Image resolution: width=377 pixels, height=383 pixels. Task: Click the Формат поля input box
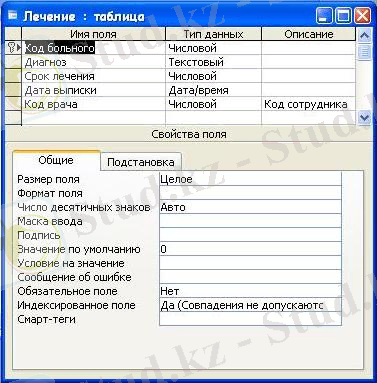click(x=250, y=193)
